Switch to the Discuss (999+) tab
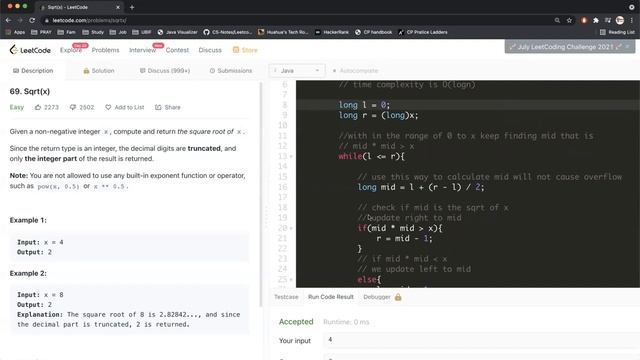The width and height of the screenshot is (640, 360). [x=164, y=71]
